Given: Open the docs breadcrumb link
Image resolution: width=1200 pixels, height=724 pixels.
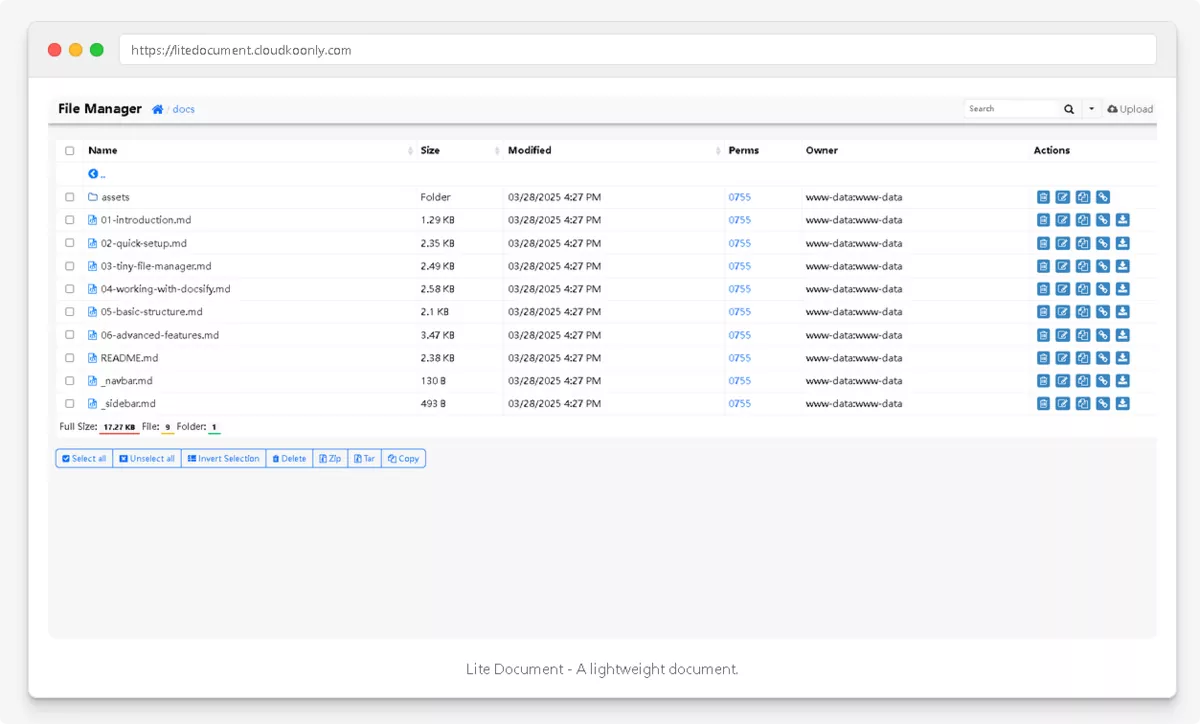Looking at the screenshot, I should pyautogui.click(x=183, y=109).
